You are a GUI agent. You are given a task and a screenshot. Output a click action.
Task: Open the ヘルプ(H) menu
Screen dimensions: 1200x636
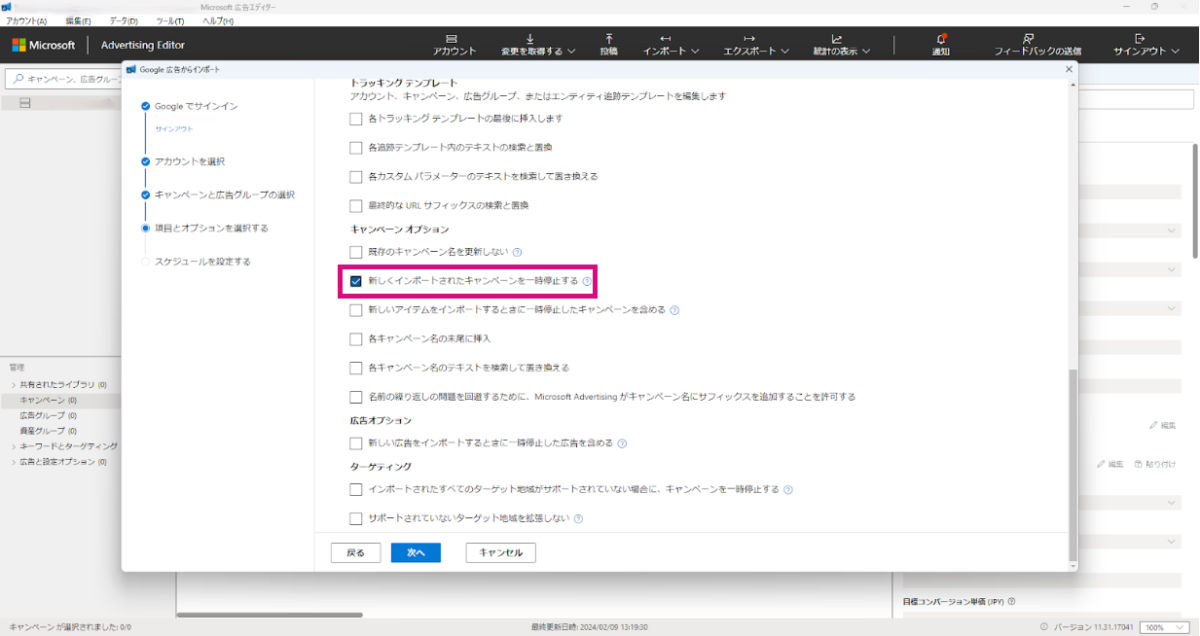[218, 21]
